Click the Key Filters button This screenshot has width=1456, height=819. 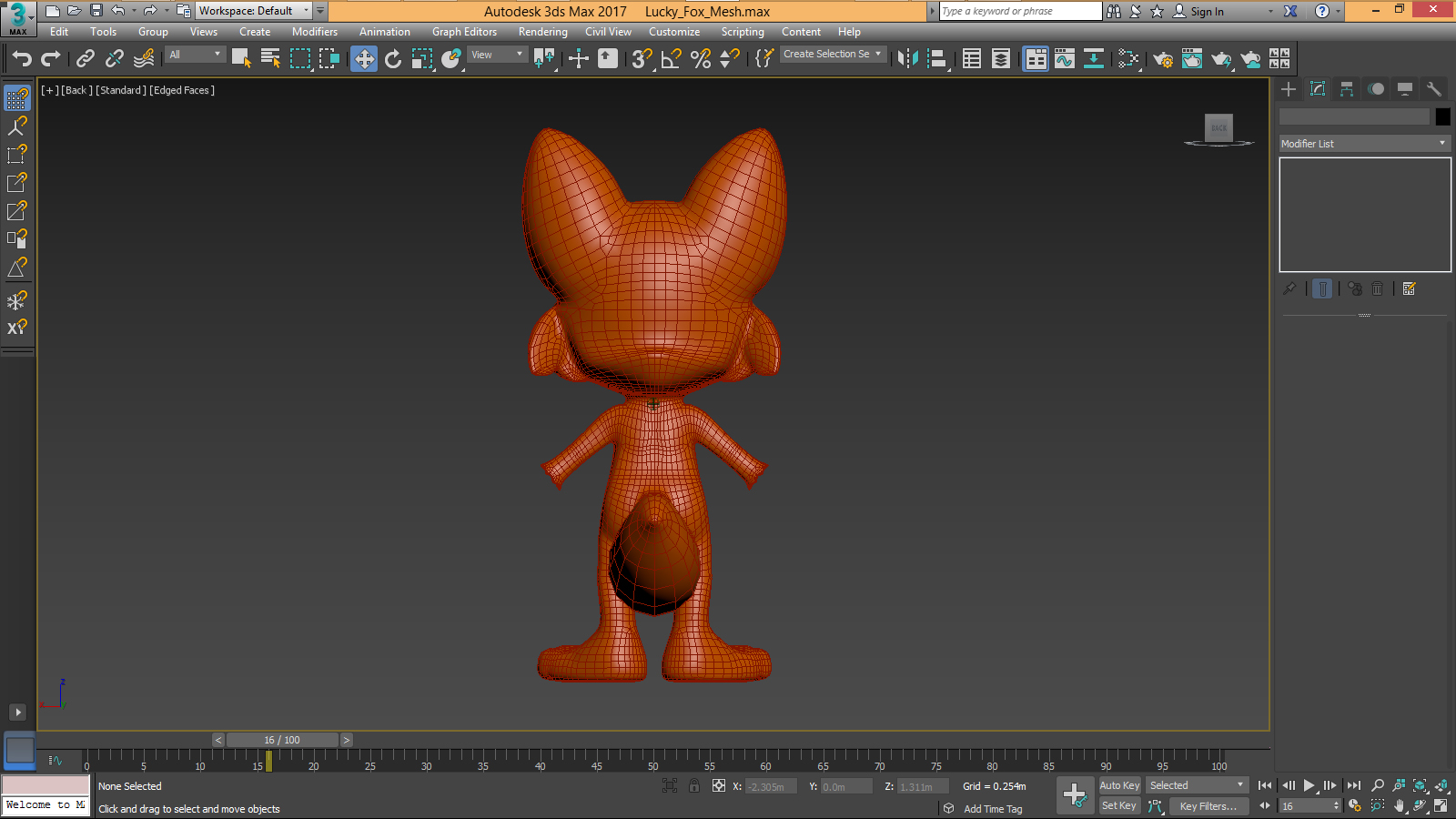[1208, 806]
